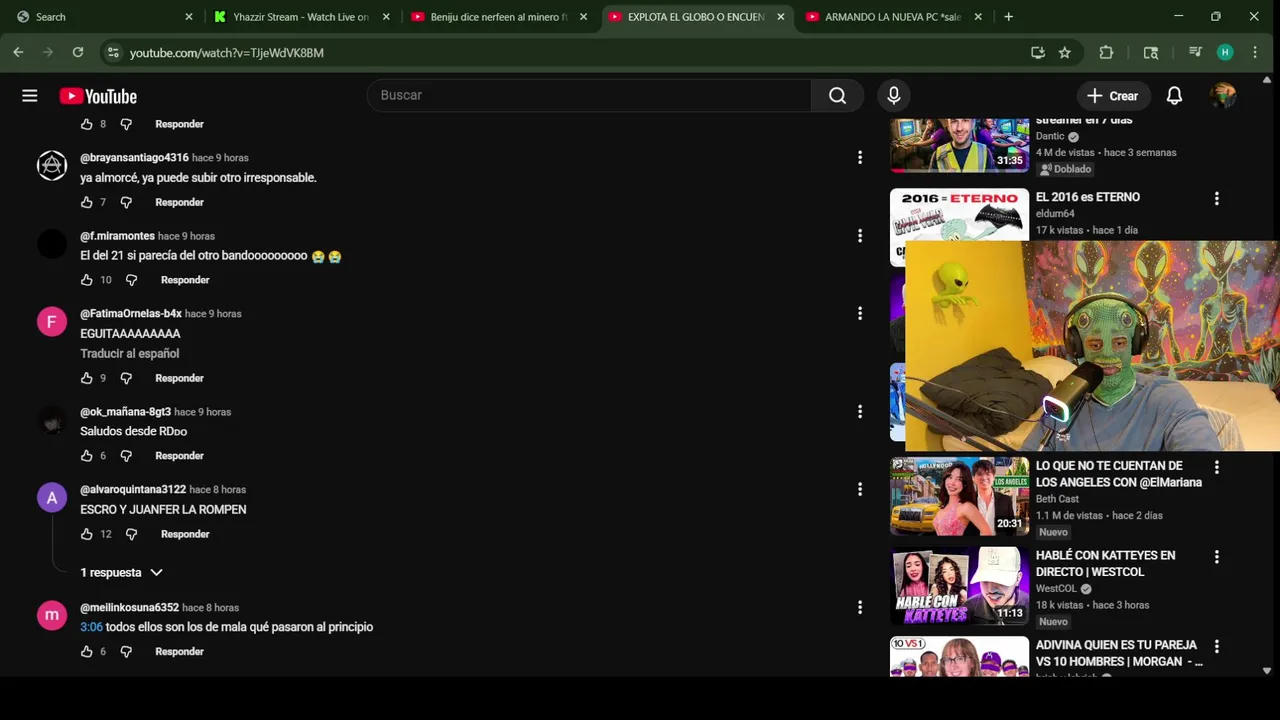
Task: Start voice search with the microphone
Action: pyautogui.click(x=894, y=95)
